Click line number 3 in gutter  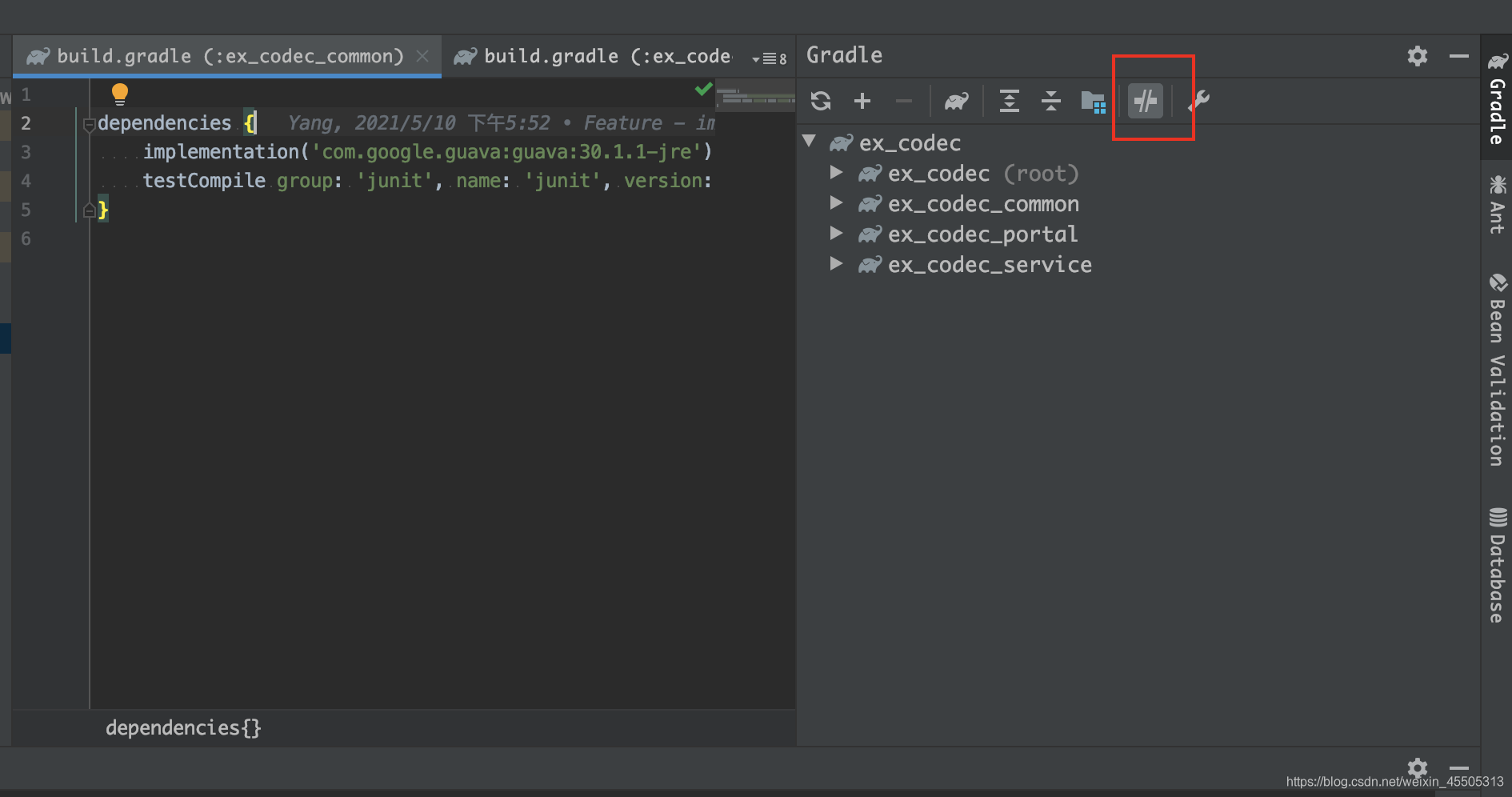(x=26, y=152)
